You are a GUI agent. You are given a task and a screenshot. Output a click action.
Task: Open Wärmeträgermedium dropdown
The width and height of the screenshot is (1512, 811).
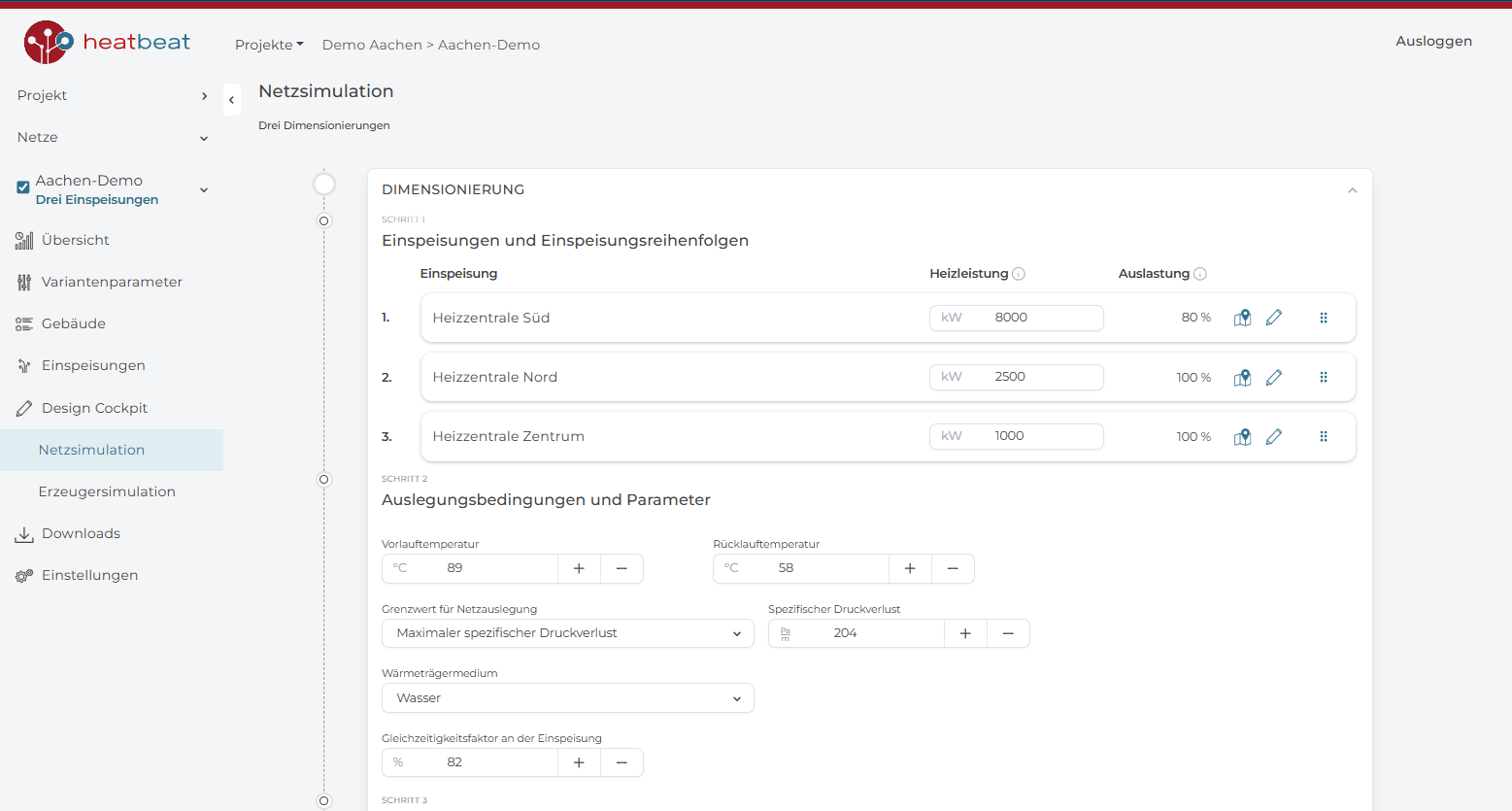(567, 698)
